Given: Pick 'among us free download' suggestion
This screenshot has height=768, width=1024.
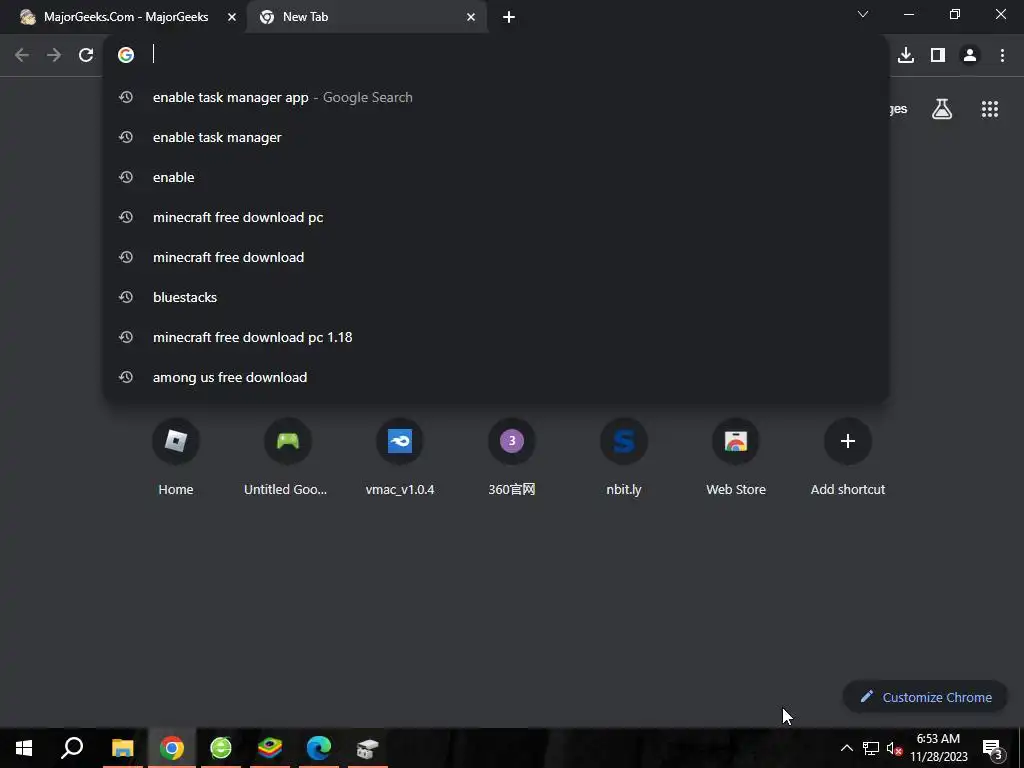Looking at the screenshot, I should (x=496, y=377).
